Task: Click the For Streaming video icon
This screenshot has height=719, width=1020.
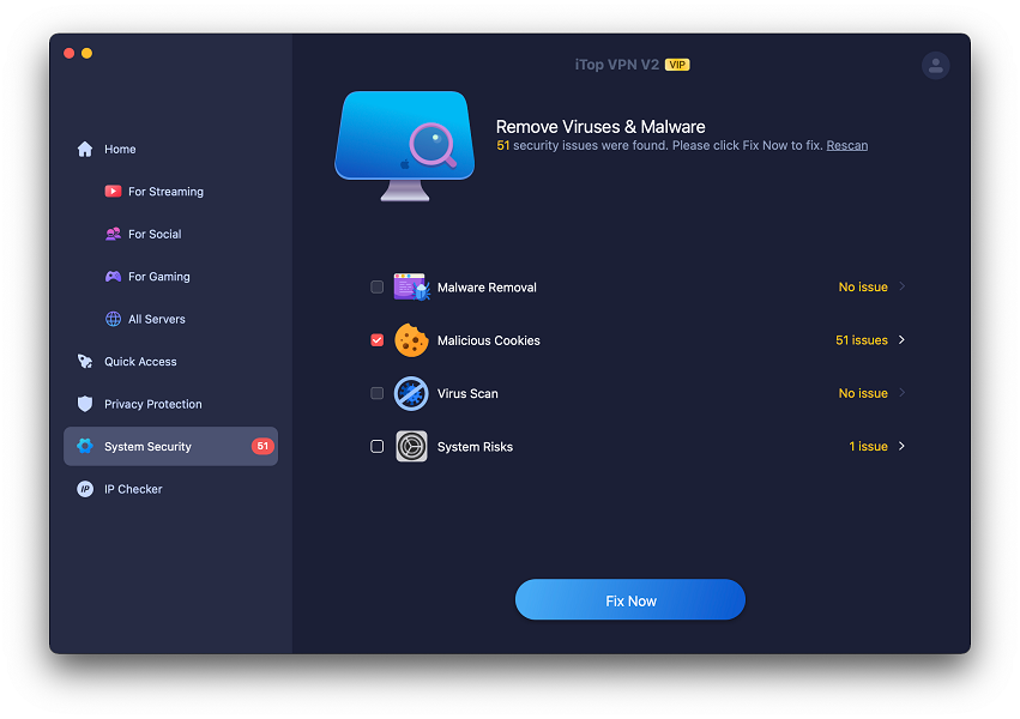Action: (x=113, y=191)
